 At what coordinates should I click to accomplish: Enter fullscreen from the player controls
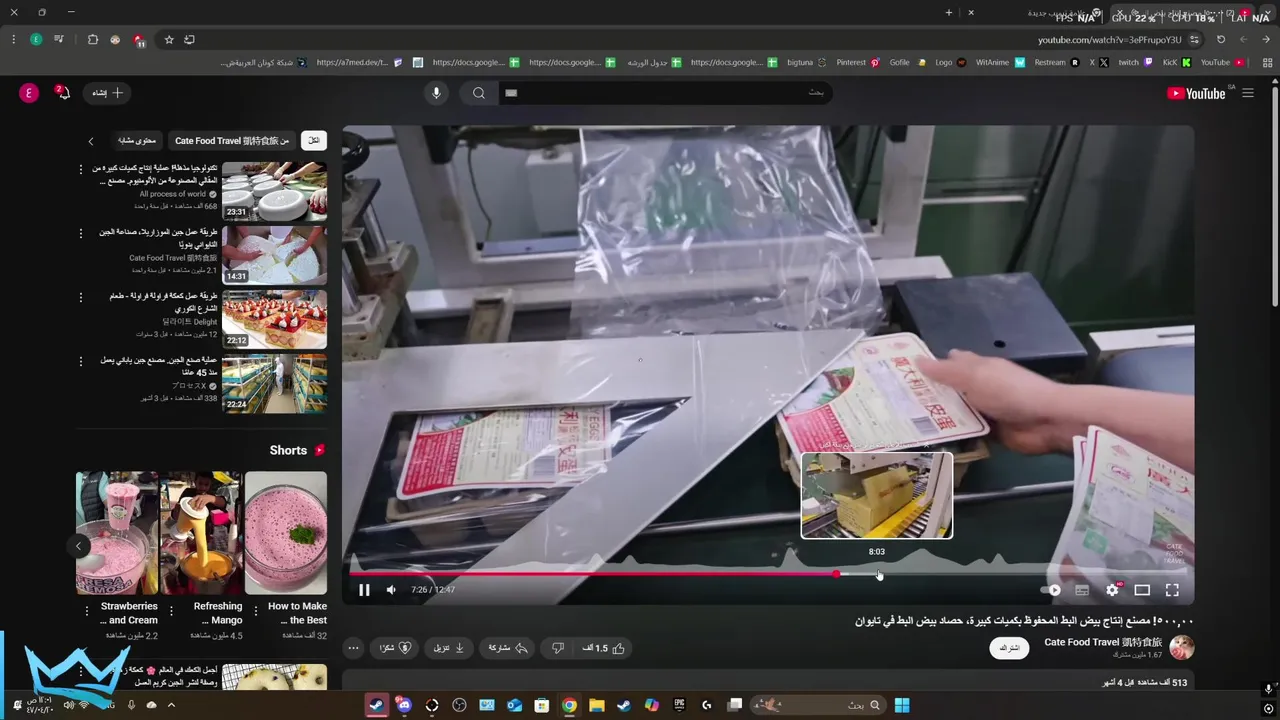coord(1172,590)
